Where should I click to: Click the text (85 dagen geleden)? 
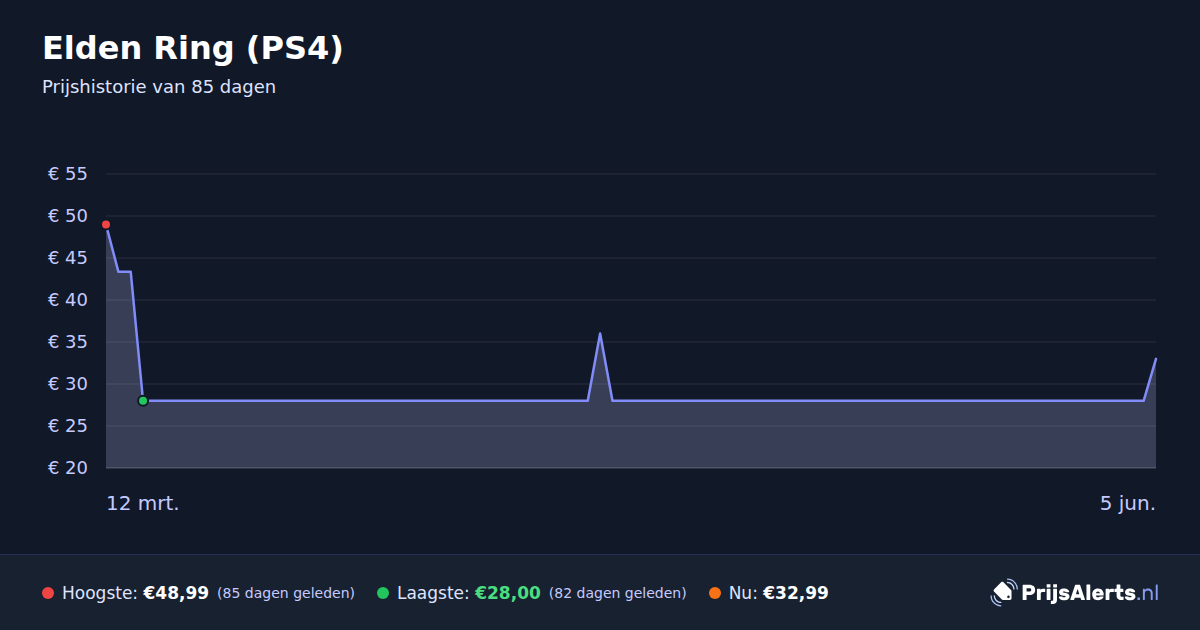(x=286, y=593)
